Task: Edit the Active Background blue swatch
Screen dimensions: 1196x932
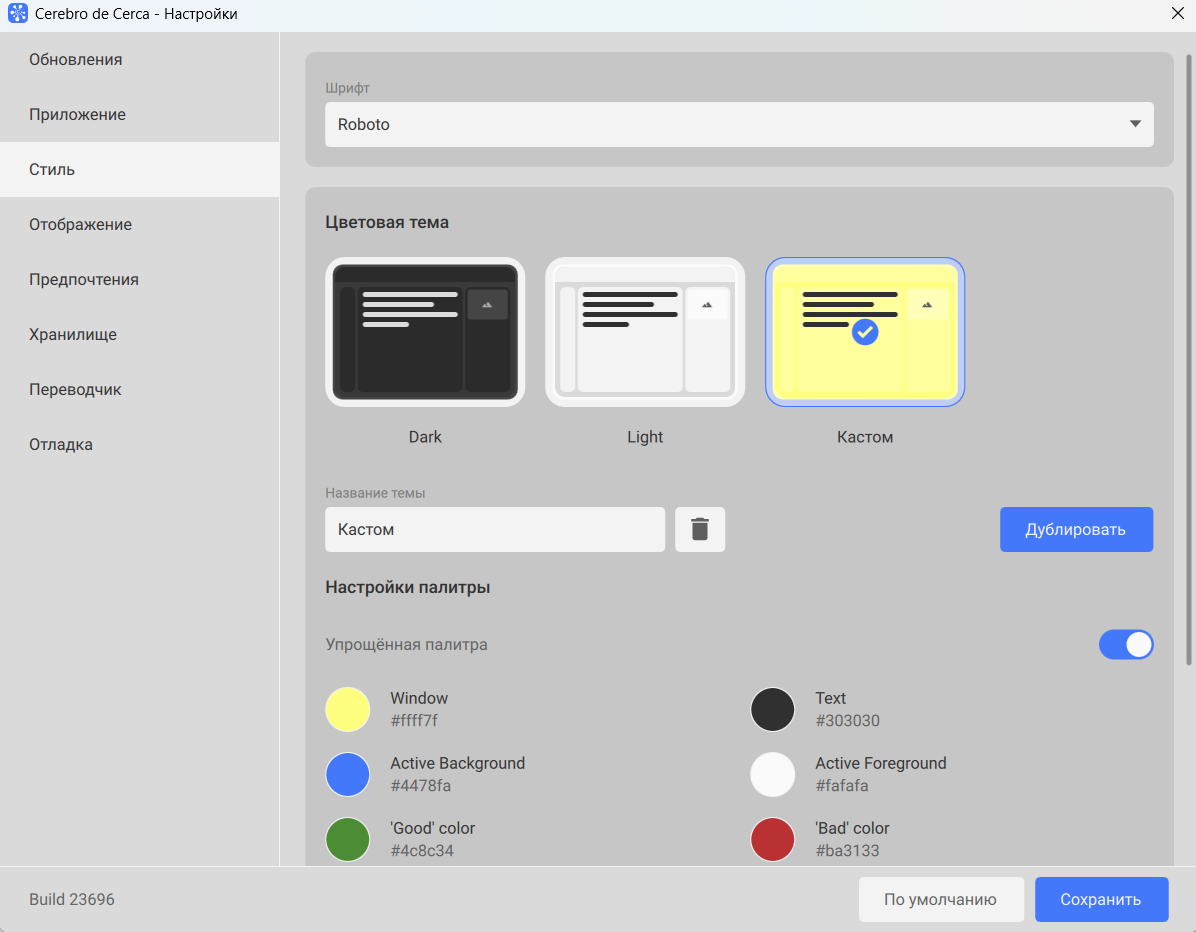Action: click(348, 774)
